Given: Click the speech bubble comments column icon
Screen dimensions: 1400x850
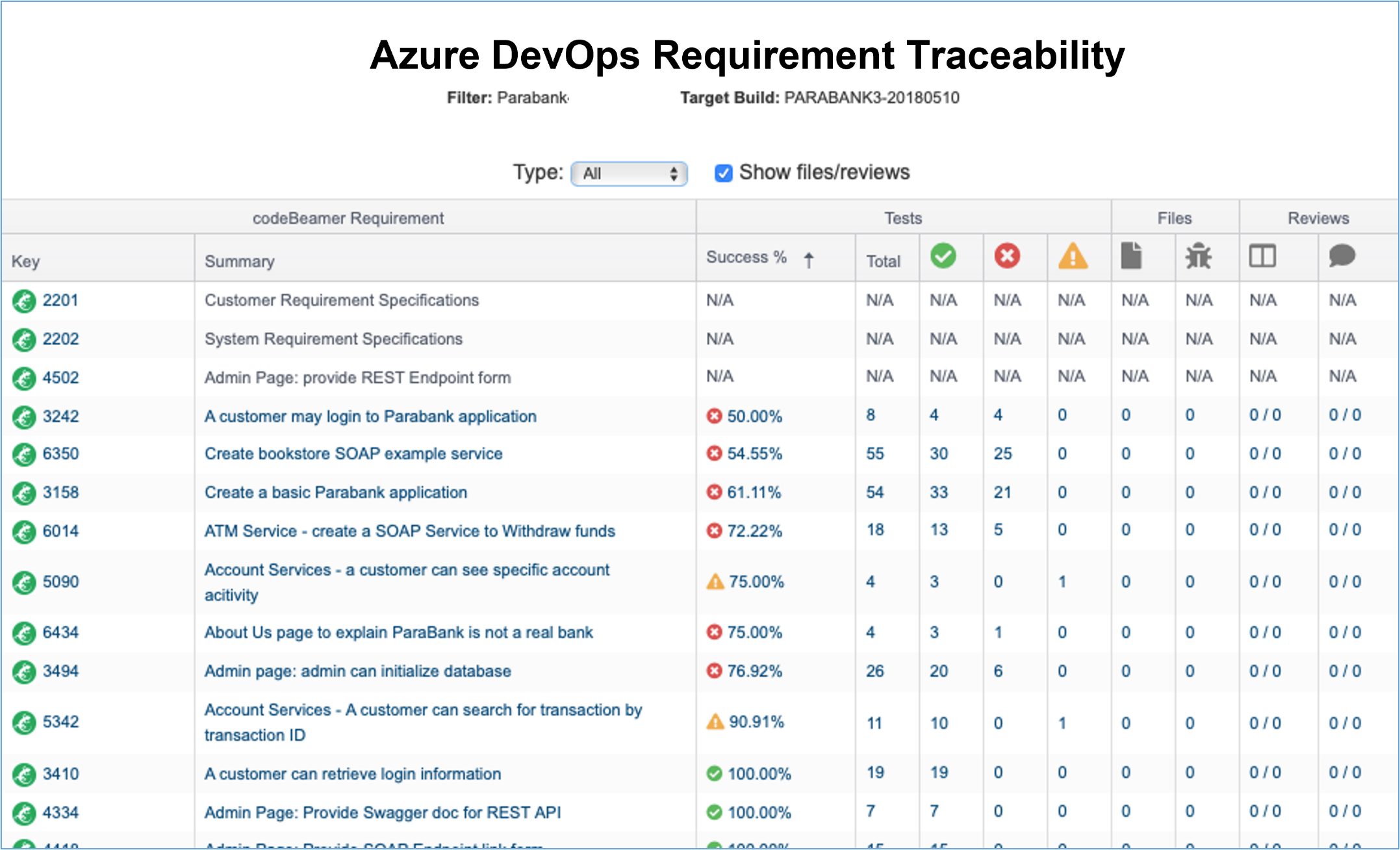Looking at the screenshot, I should click(1342, 256).
